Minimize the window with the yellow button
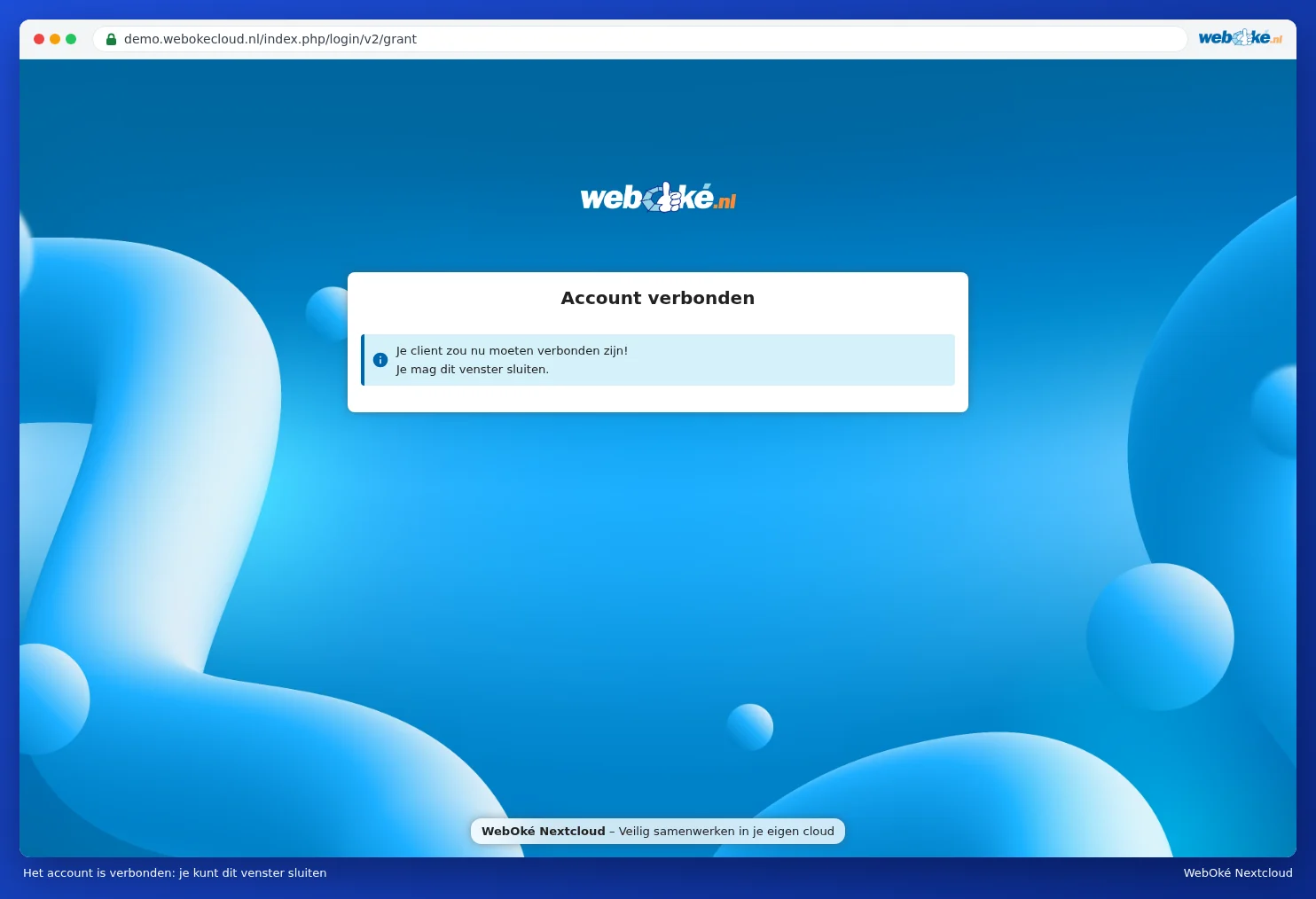The image size is (1316, 899). coord(55,39)
